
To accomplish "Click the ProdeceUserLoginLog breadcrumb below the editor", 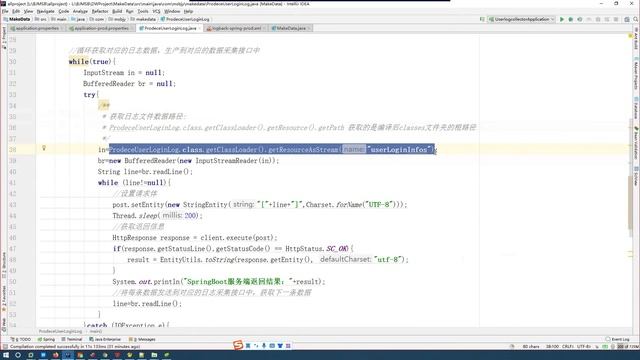I will (x=60, y=331).
